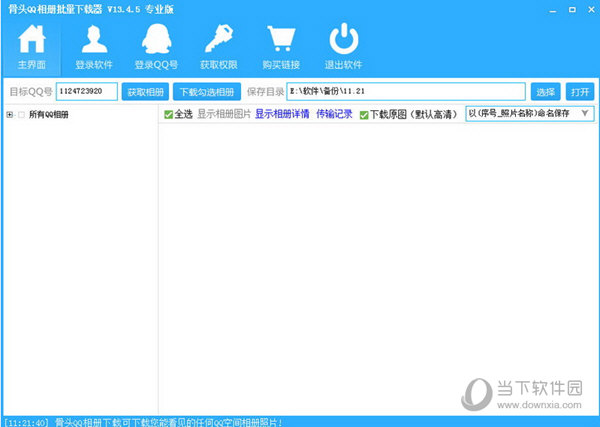Click the 打开 directory button

click(x=580, y=92)
